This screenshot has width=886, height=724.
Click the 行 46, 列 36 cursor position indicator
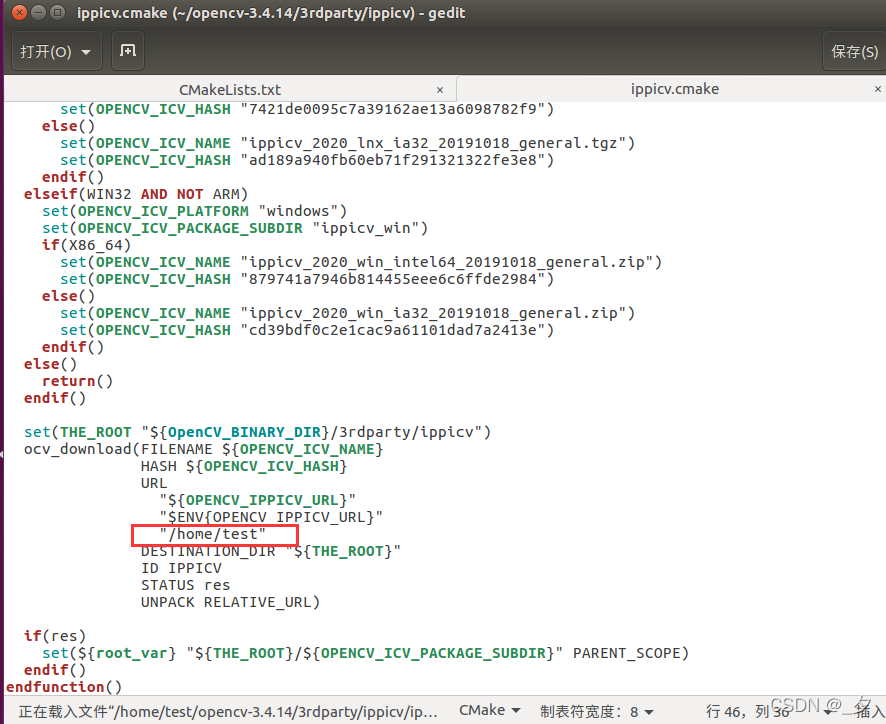point(747,712)
